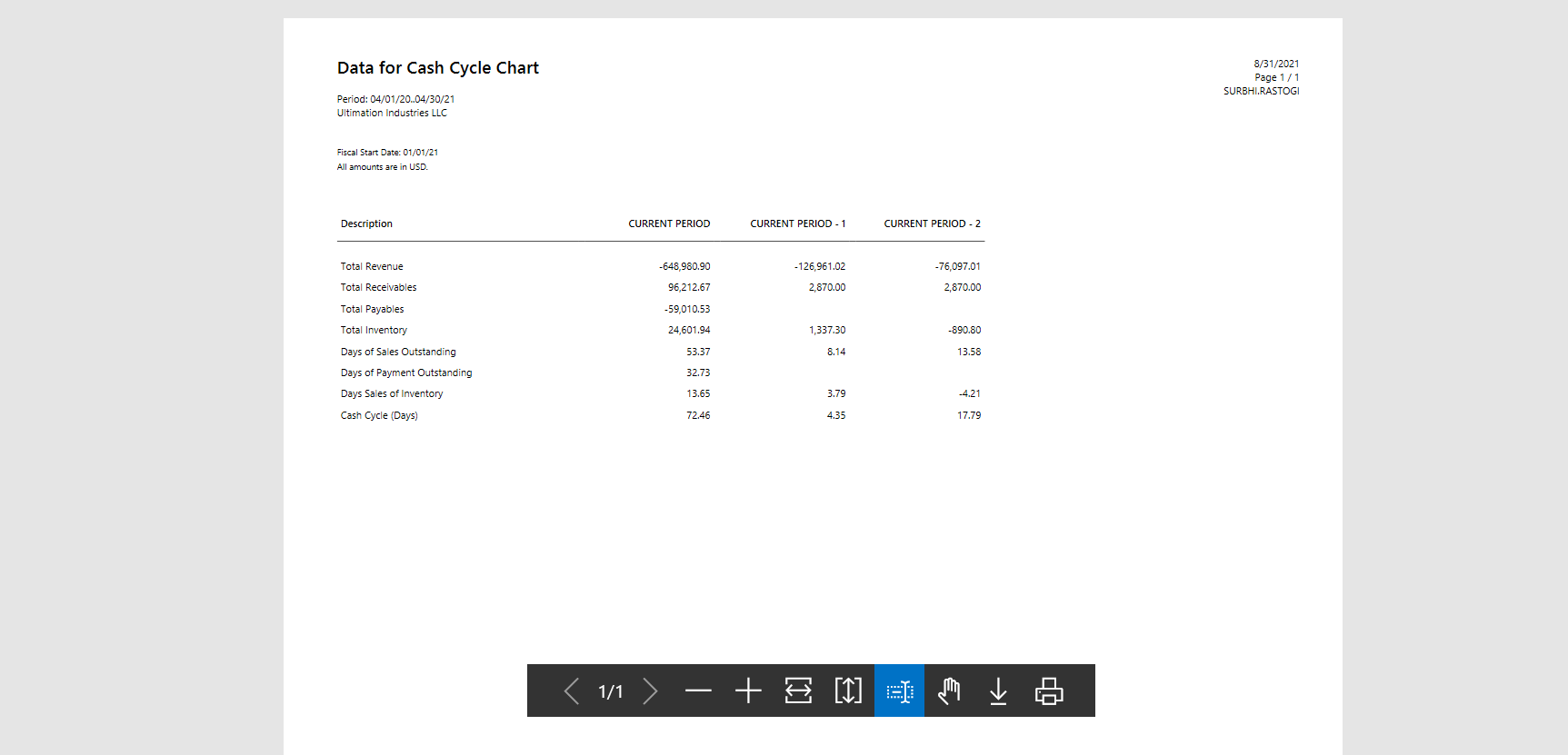Select the inventory value 1,337.30
Image resolution: width=1568 pixels, height=755 pixels.
click(827, 330)
